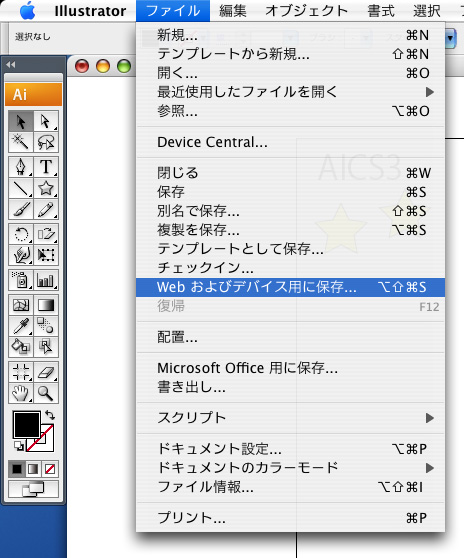Choose 閉じる menu item
The height and width of the screenshot is (558, 464).
(290, 173)
